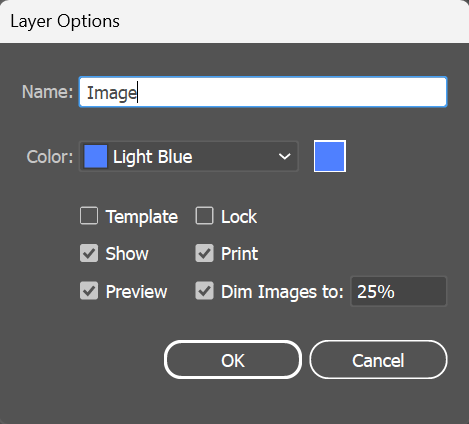Viewport: 469px width, 424px height.
Task: Open the color picker via the large blue swatch
Action: (330, 156)
